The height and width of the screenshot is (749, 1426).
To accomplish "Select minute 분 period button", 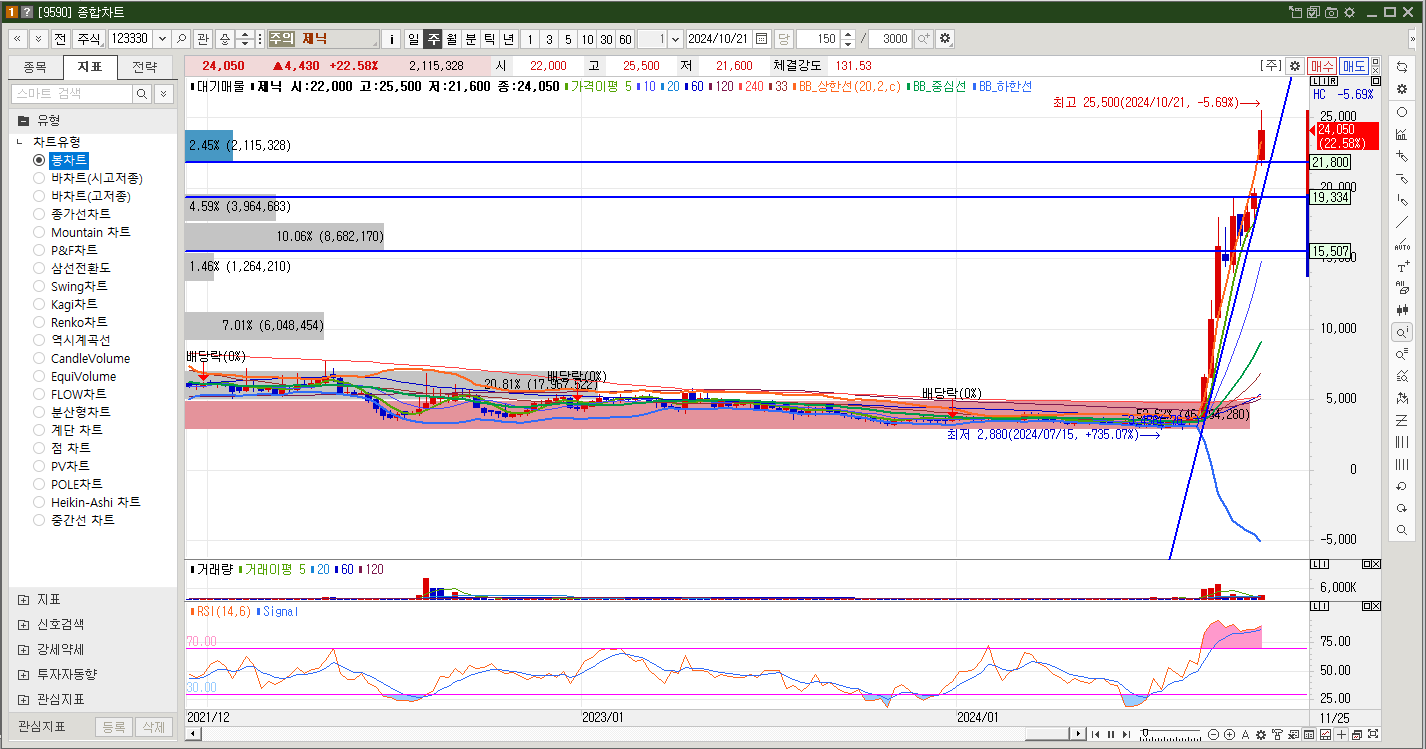I will (470, 39).
